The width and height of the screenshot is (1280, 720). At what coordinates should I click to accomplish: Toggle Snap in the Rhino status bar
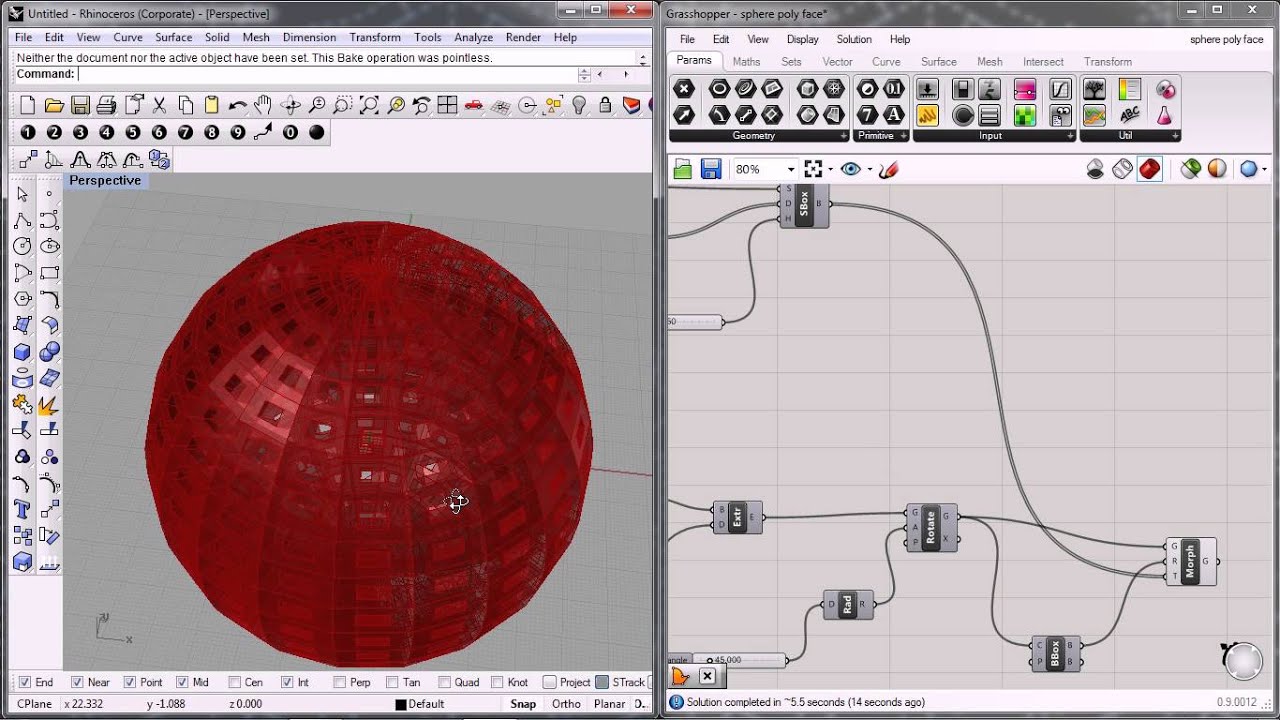tap(523, 704)
